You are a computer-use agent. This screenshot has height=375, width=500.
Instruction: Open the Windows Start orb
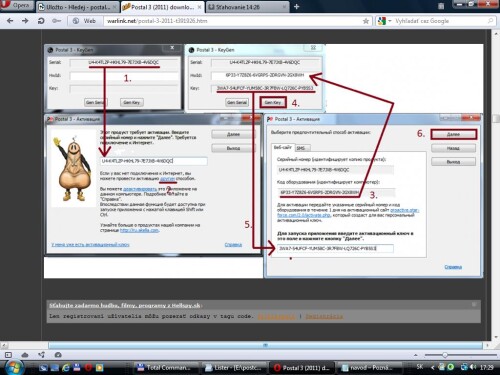coord(14,367)
